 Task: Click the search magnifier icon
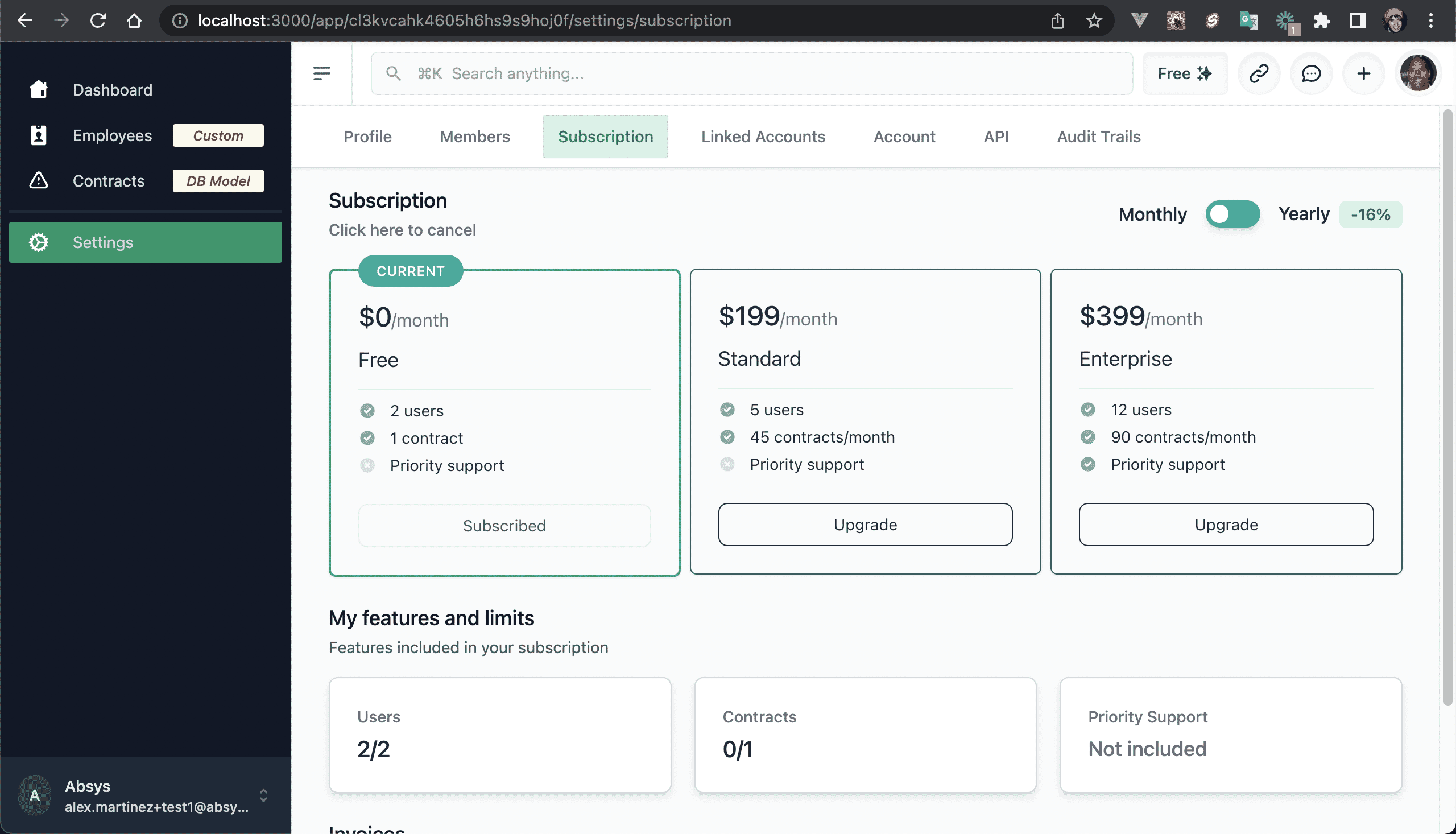[393, 73]
